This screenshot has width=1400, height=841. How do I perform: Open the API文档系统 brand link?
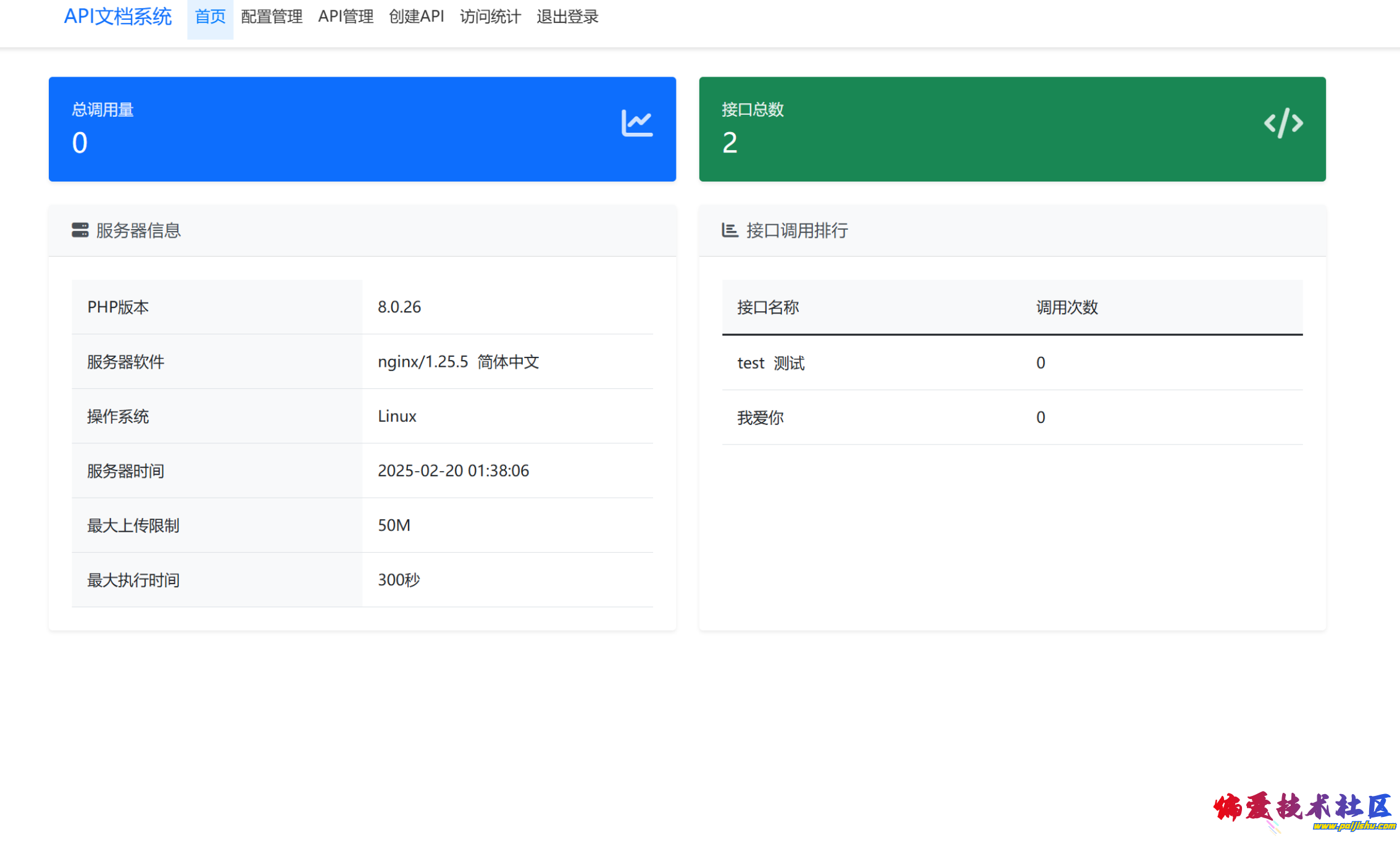tap(117, 17)
